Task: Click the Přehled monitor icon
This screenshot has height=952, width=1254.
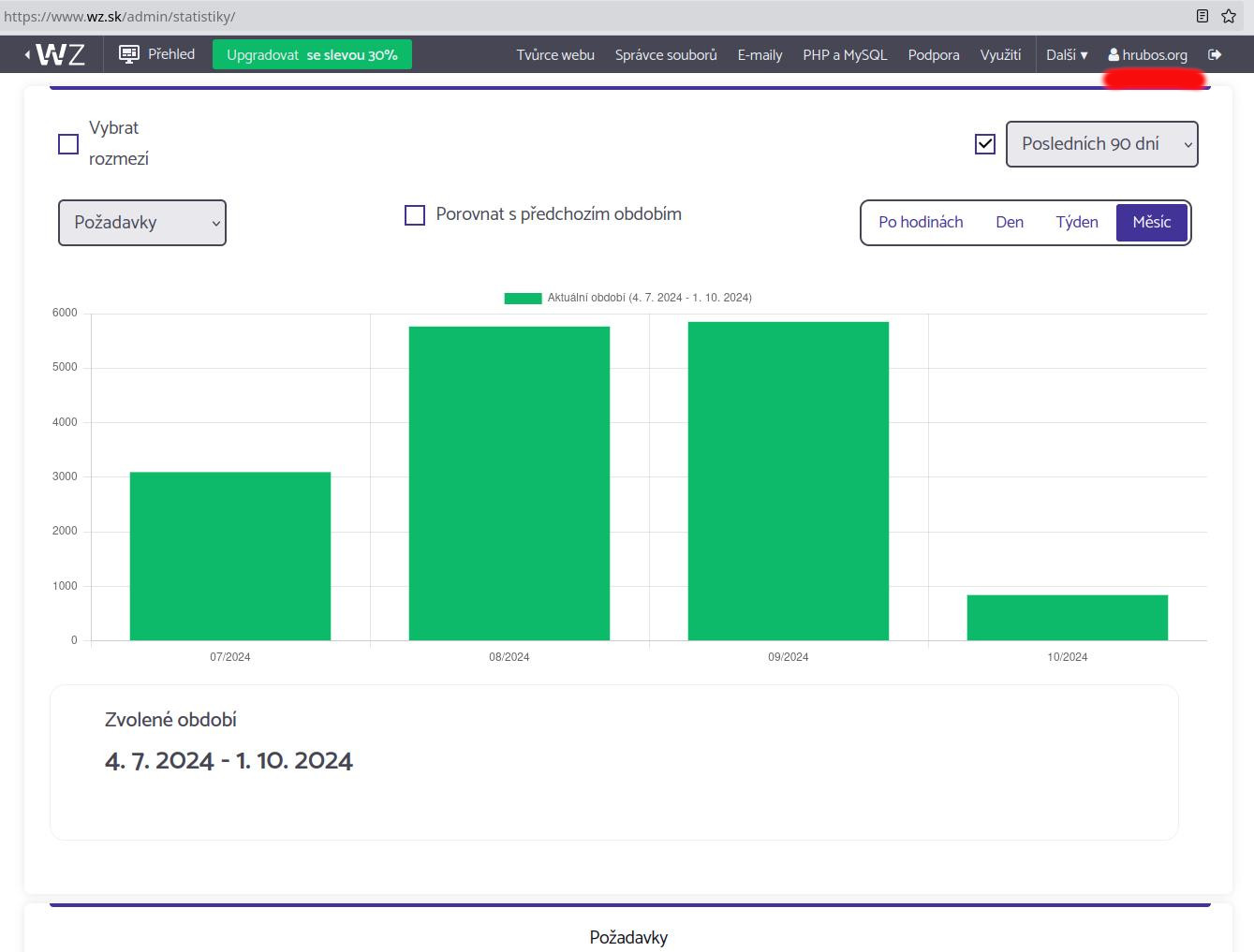Action: point(129,54)
